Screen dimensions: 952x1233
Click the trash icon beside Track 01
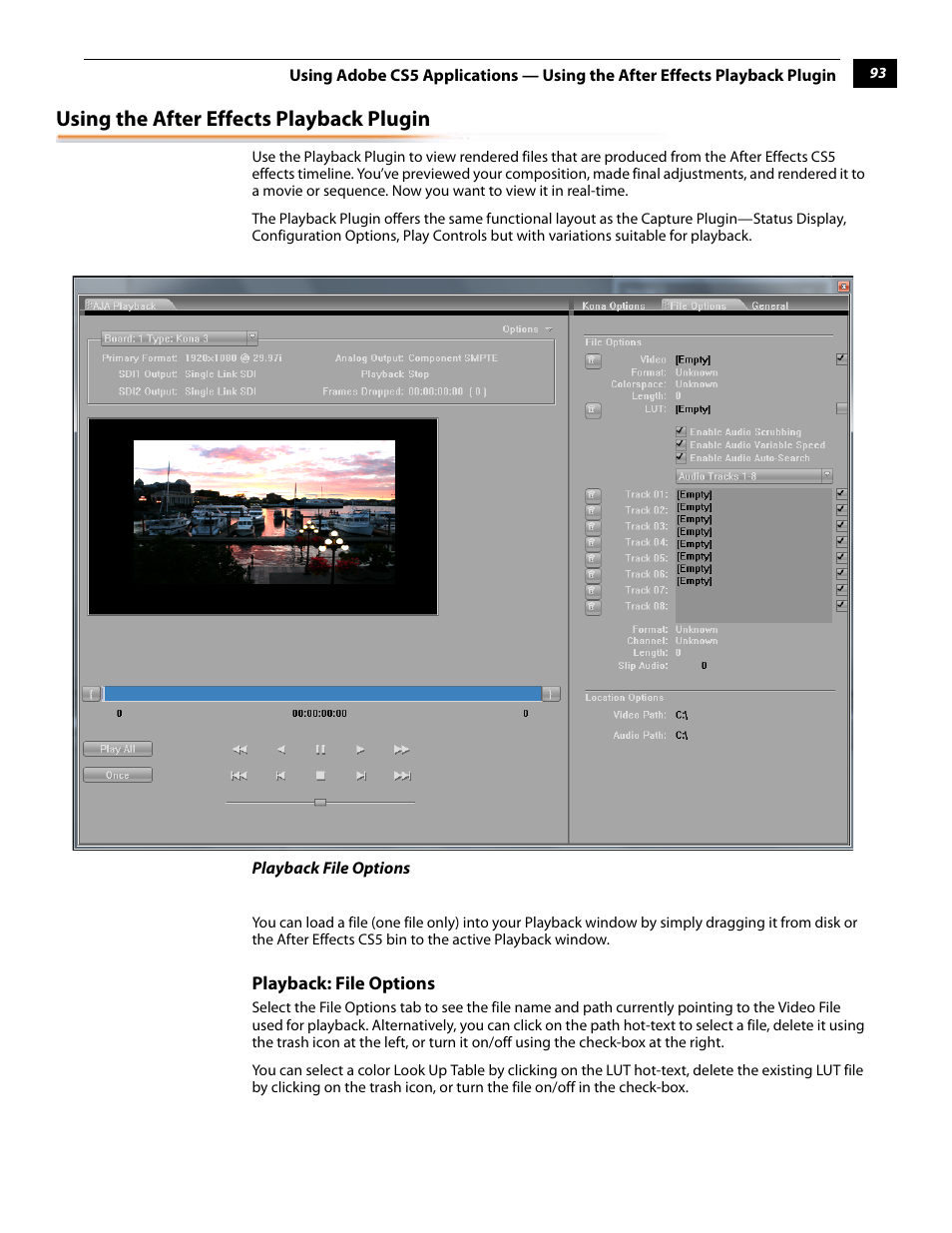593,494
